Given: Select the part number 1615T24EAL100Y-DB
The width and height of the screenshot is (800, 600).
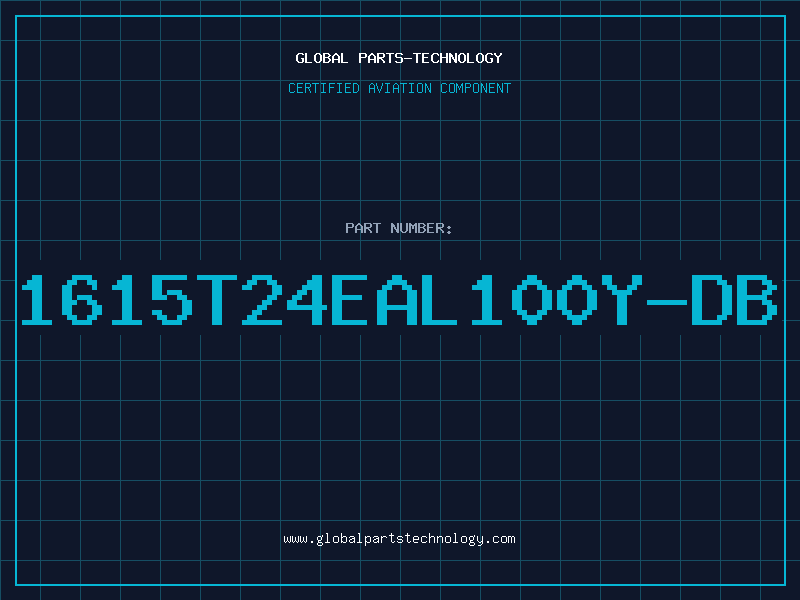Looking at the screenshot, I should point(399,300).
